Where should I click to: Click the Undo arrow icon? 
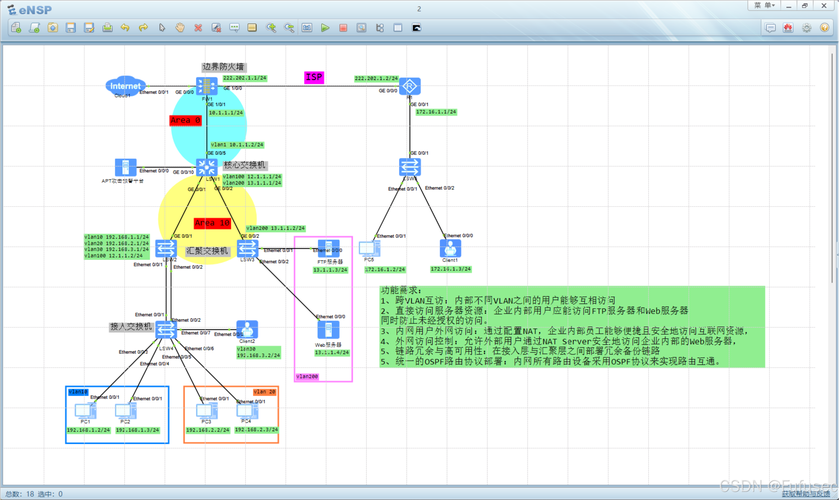125,28
